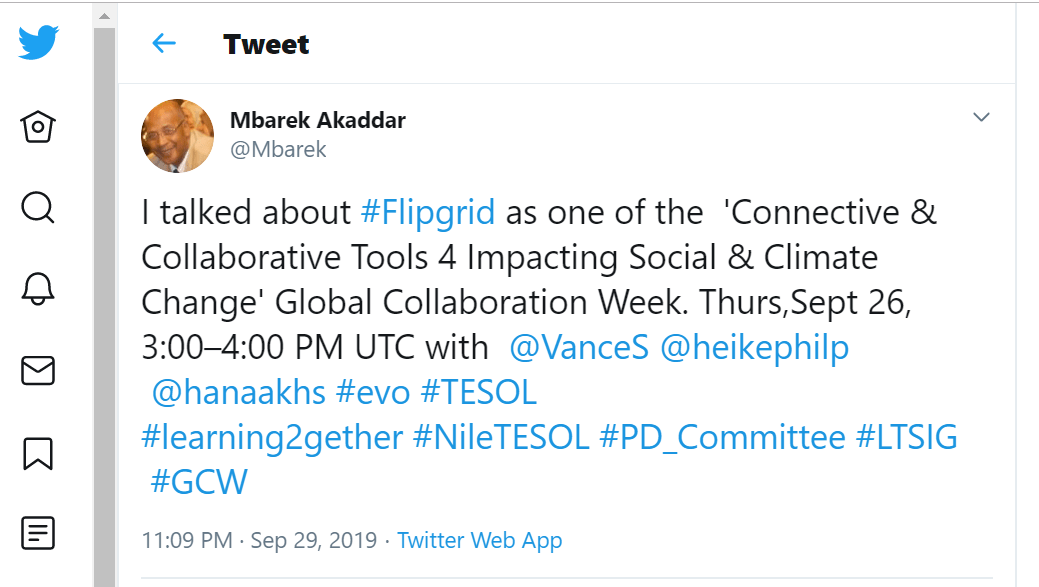Click the Twitter Web App source link
This screenshot has width=1039, height=587.
point(479,541)
